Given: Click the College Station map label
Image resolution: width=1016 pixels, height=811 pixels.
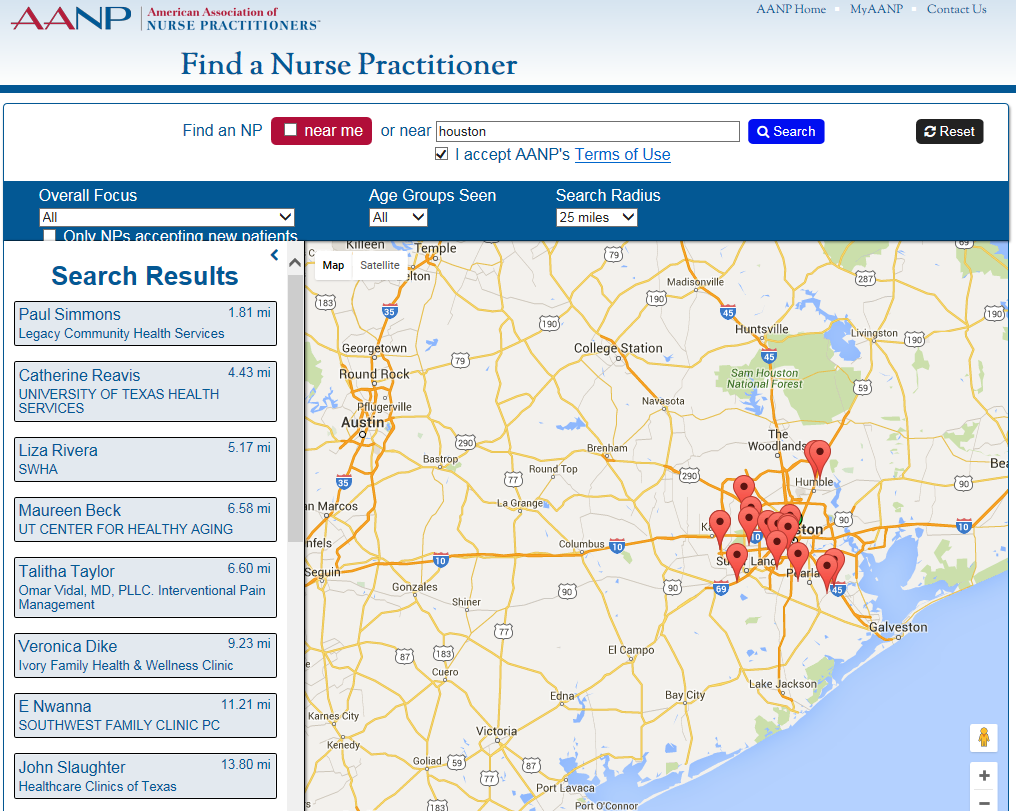Looking at the screenshot, I should tap(618, 348).
